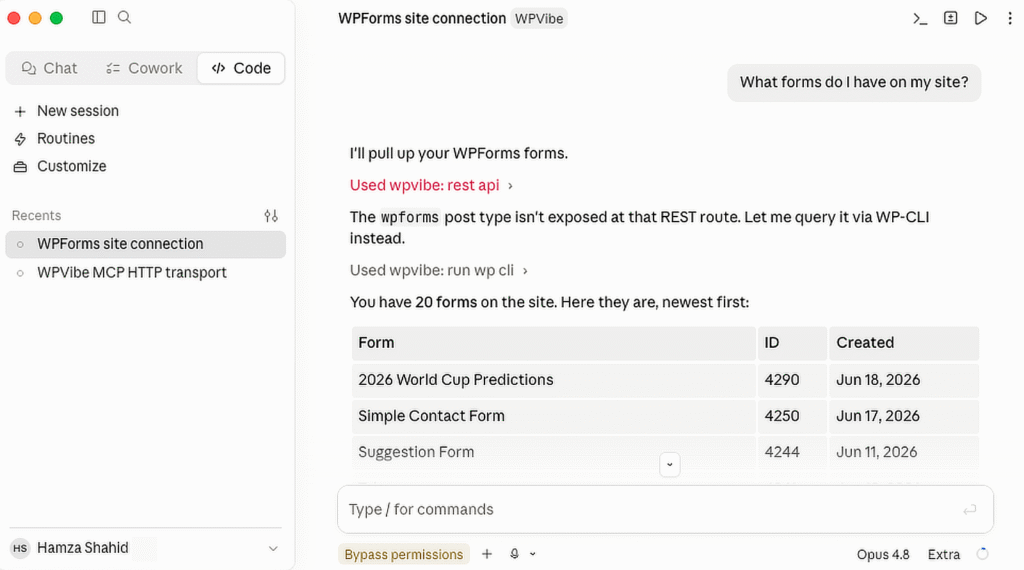Screen dimensions: 1024x570
Task: Click the ID cell '4244'
Action: [x=792, y=452]
